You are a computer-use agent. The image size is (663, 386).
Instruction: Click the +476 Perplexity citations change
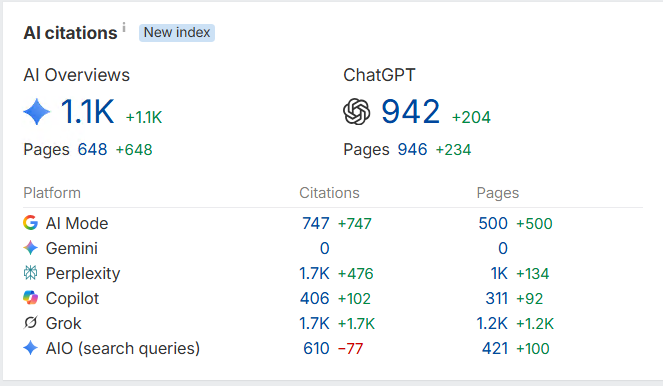pyautogui.click(x=356, y=274)
